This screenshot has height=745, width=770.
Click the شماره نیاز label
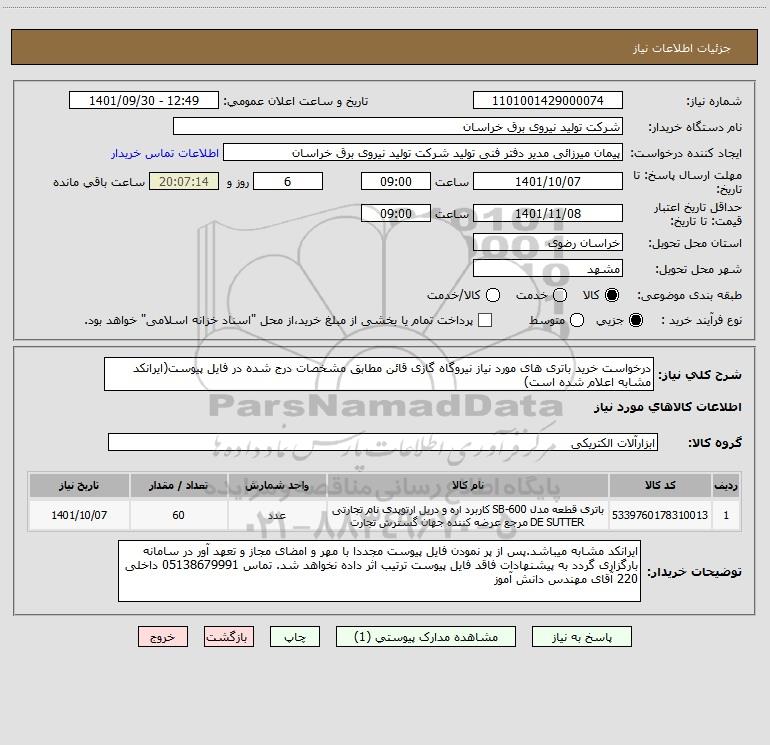pyautogui.click(x=714, y=101)
